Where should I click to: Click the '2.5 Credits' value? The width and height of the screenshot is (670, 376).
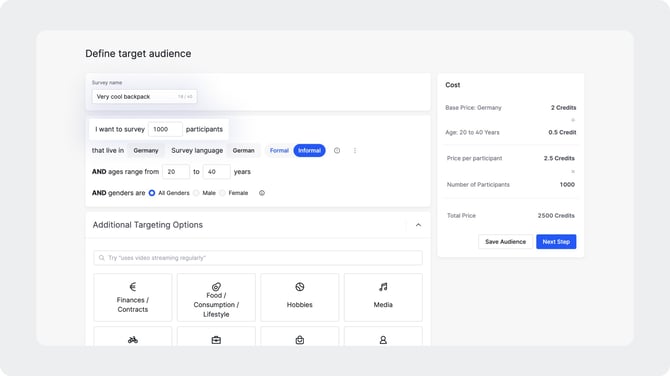click(559, 158)
